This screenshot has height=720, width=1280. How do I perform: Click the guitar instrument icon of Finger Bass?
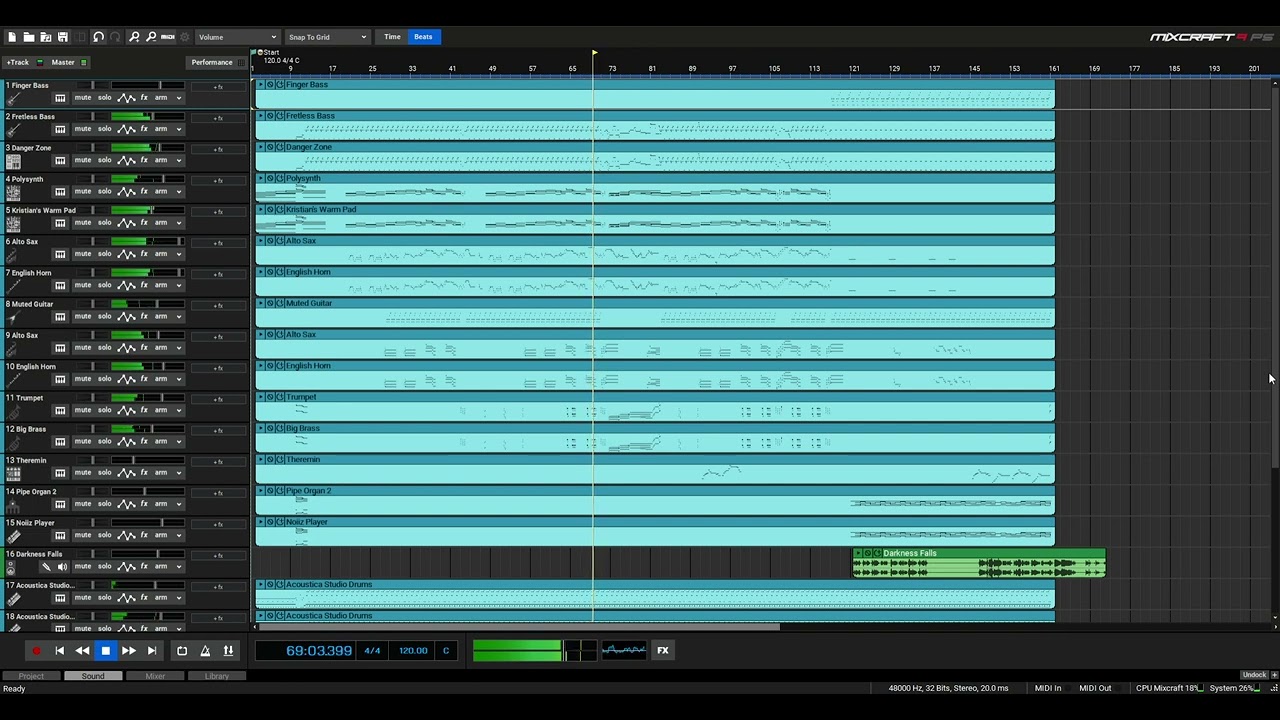(13, 99)
